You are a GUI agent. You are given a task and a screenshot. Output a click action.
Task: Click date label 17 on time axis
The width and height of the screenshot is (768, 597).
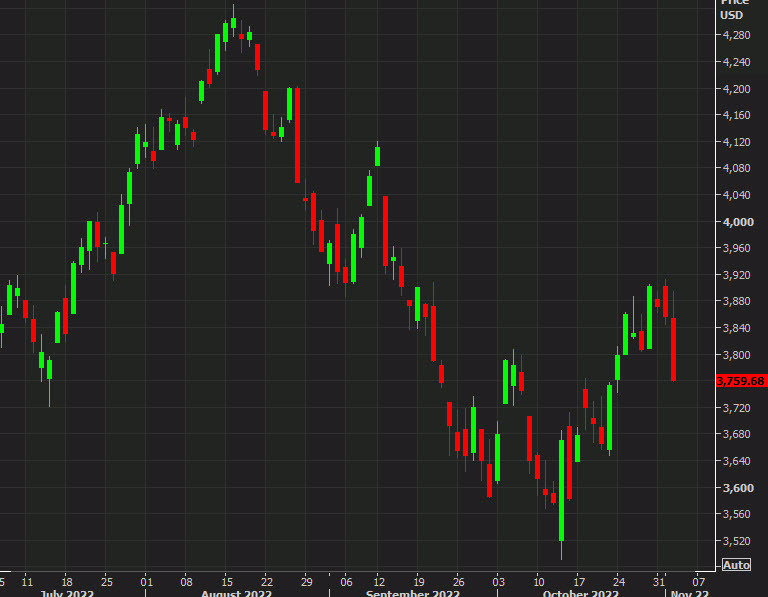pos(579,582)
